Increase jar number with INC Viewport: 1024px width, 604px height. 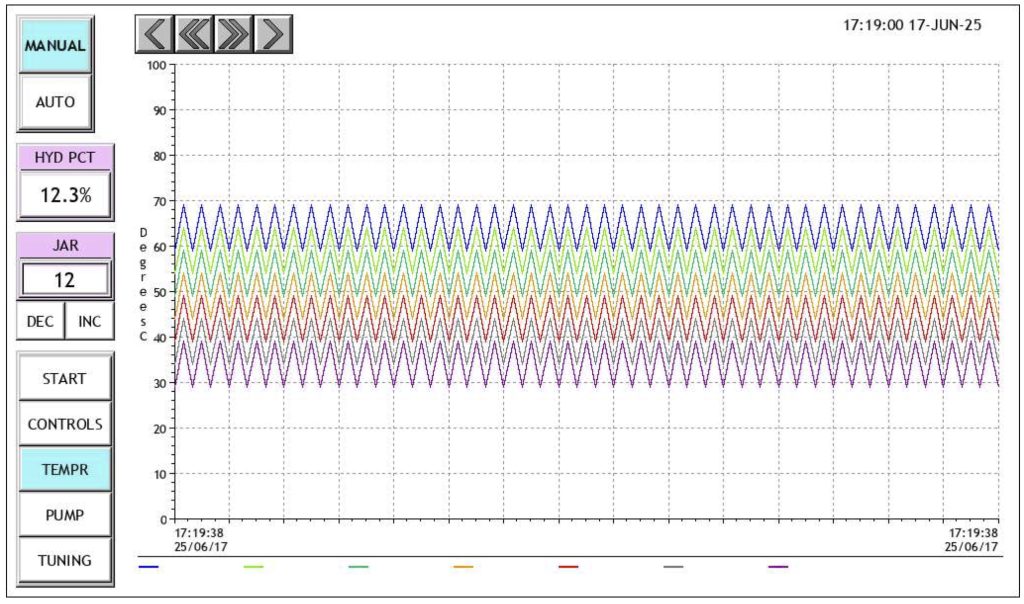coord(90,322)
